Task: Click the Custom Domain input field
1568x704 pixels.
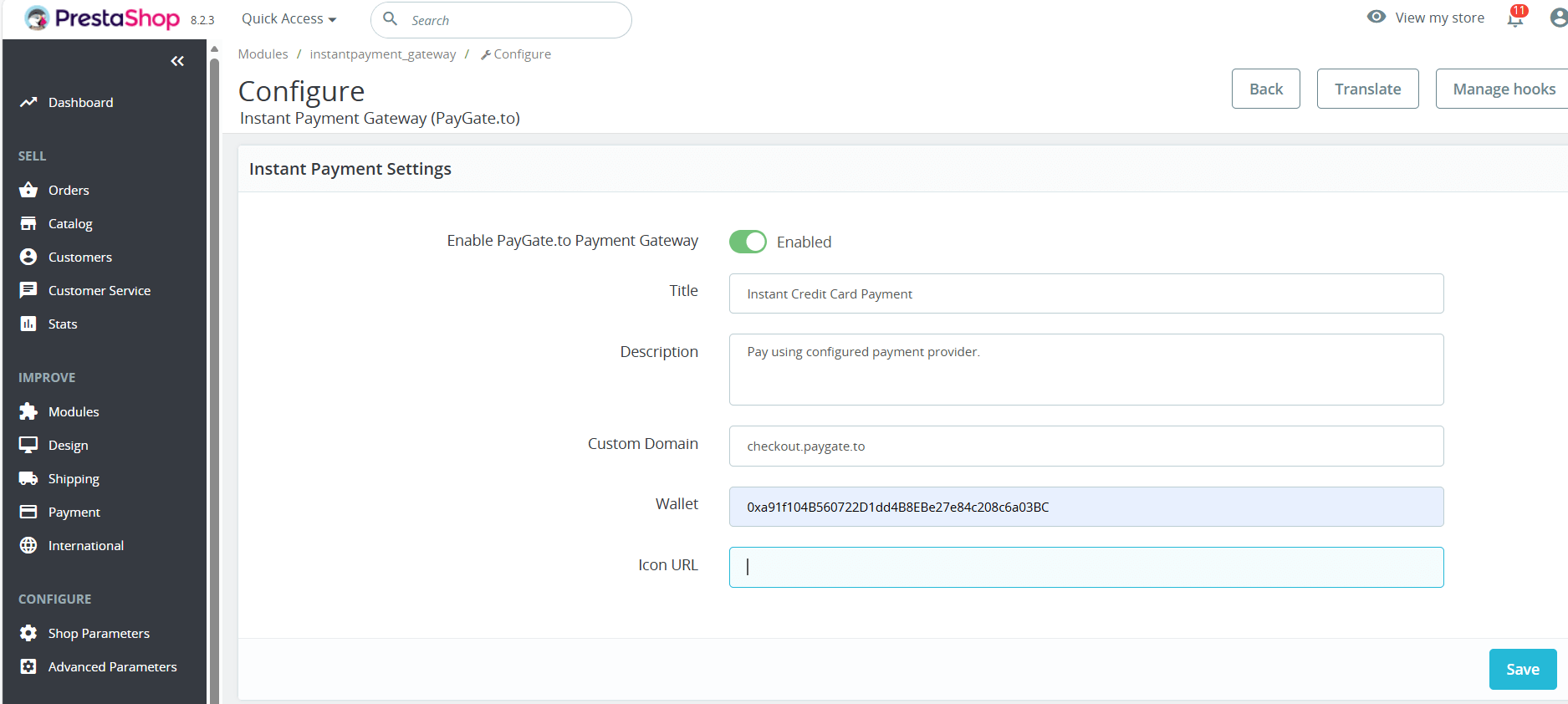Action: 1086,446
